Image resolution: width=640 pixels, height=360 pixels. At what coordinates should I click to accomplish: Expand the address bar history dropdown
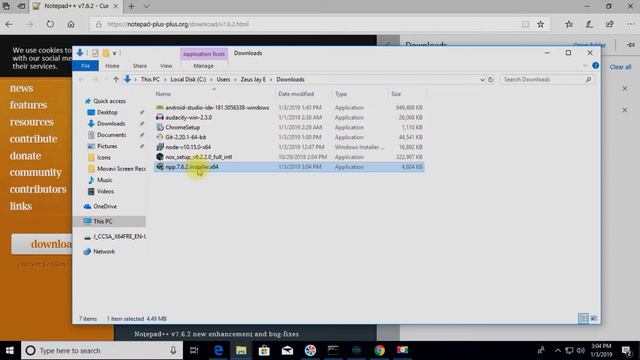coord(482,80)
